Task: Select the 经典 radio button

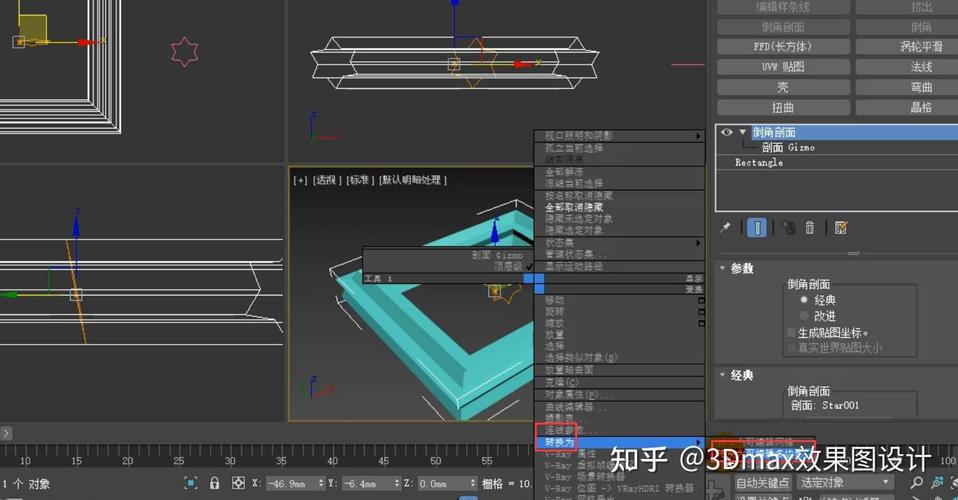Action: tap(804, 300)
